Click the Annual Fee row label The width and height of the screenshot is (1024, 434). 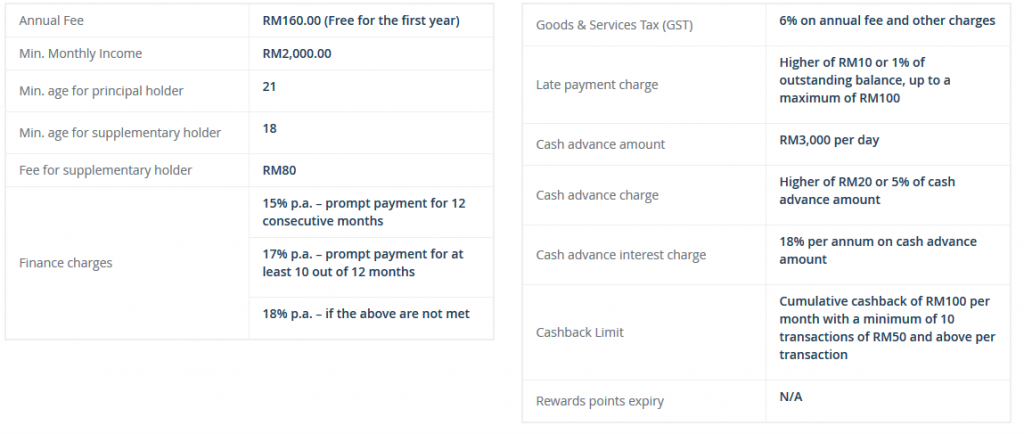click(x=51, y=21)
